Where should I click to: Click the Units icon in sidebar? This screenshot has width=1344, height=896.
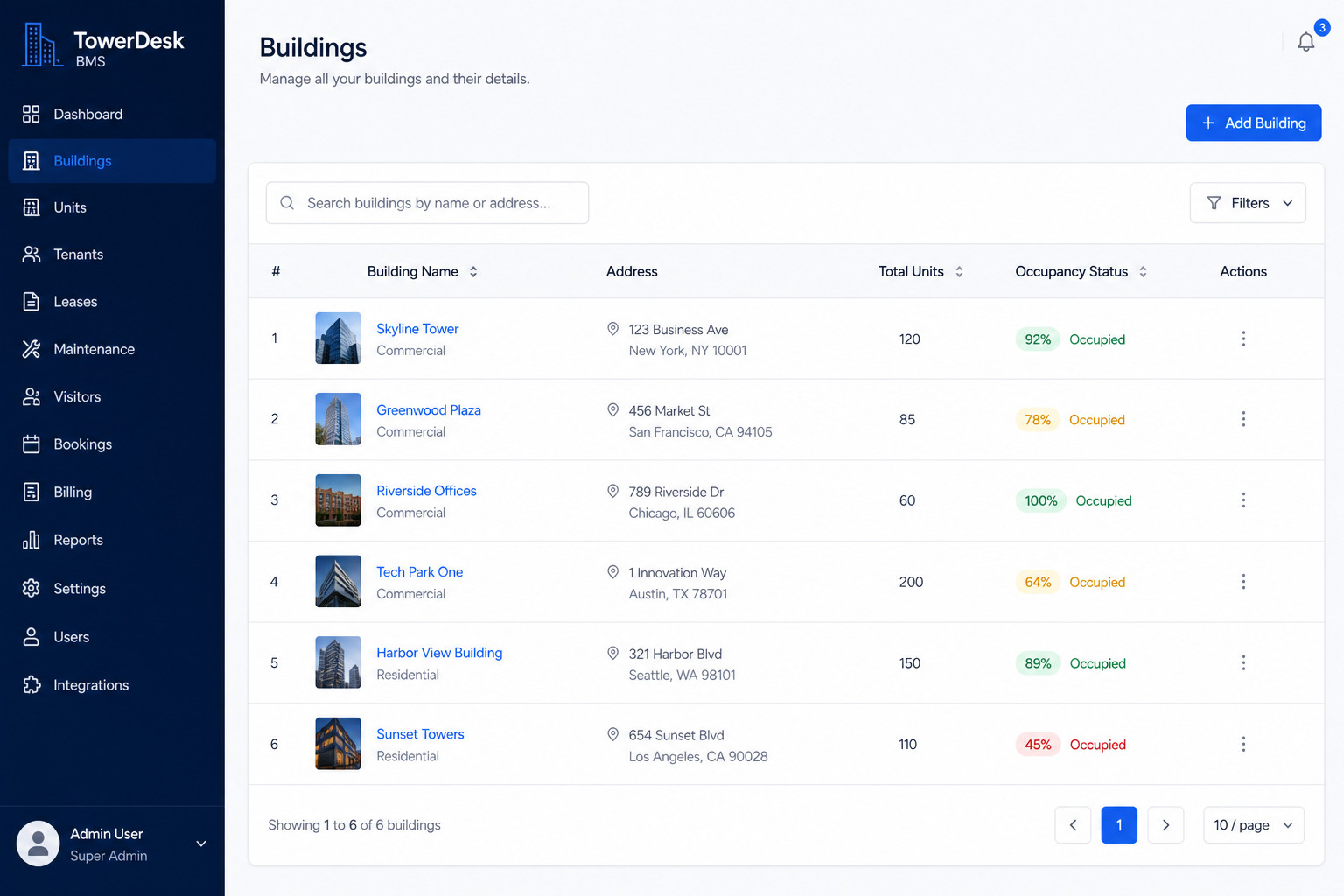tap(31, 207)
